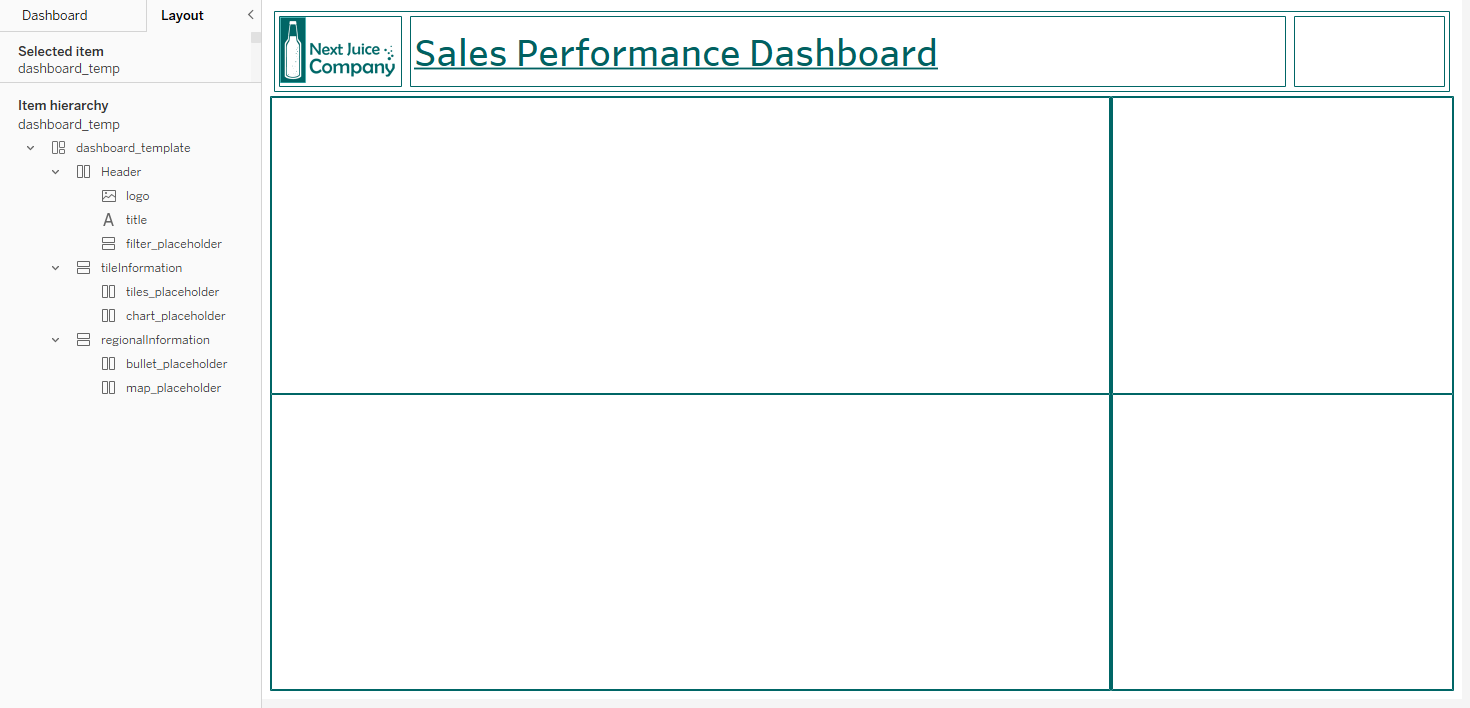The image size is (1470, 708).
Task: Collapse the regionalInformation branch
Action: click(55, 339)
